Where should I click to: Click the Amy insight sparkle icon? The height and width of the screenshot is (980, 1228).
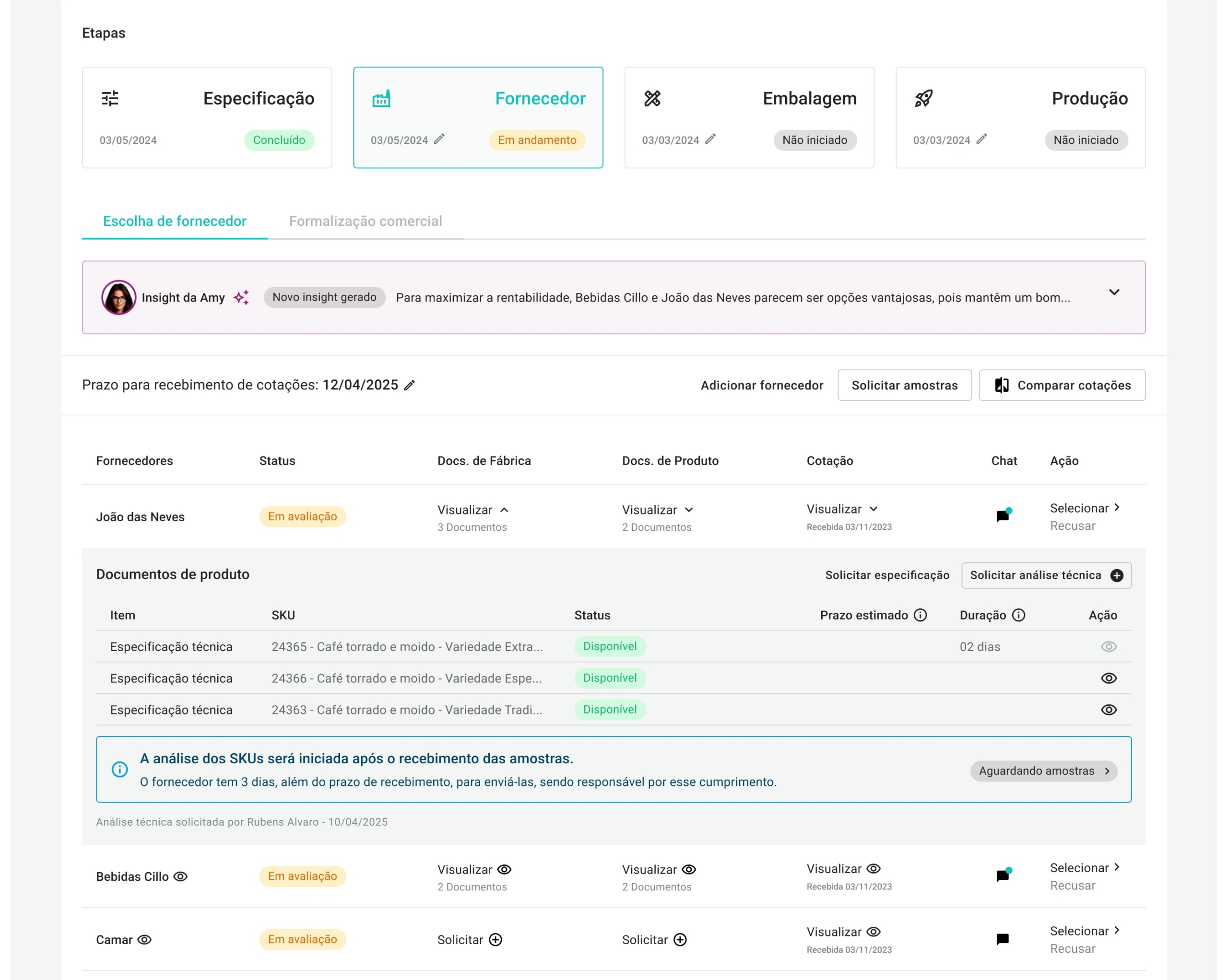click(x=241, y=297)
